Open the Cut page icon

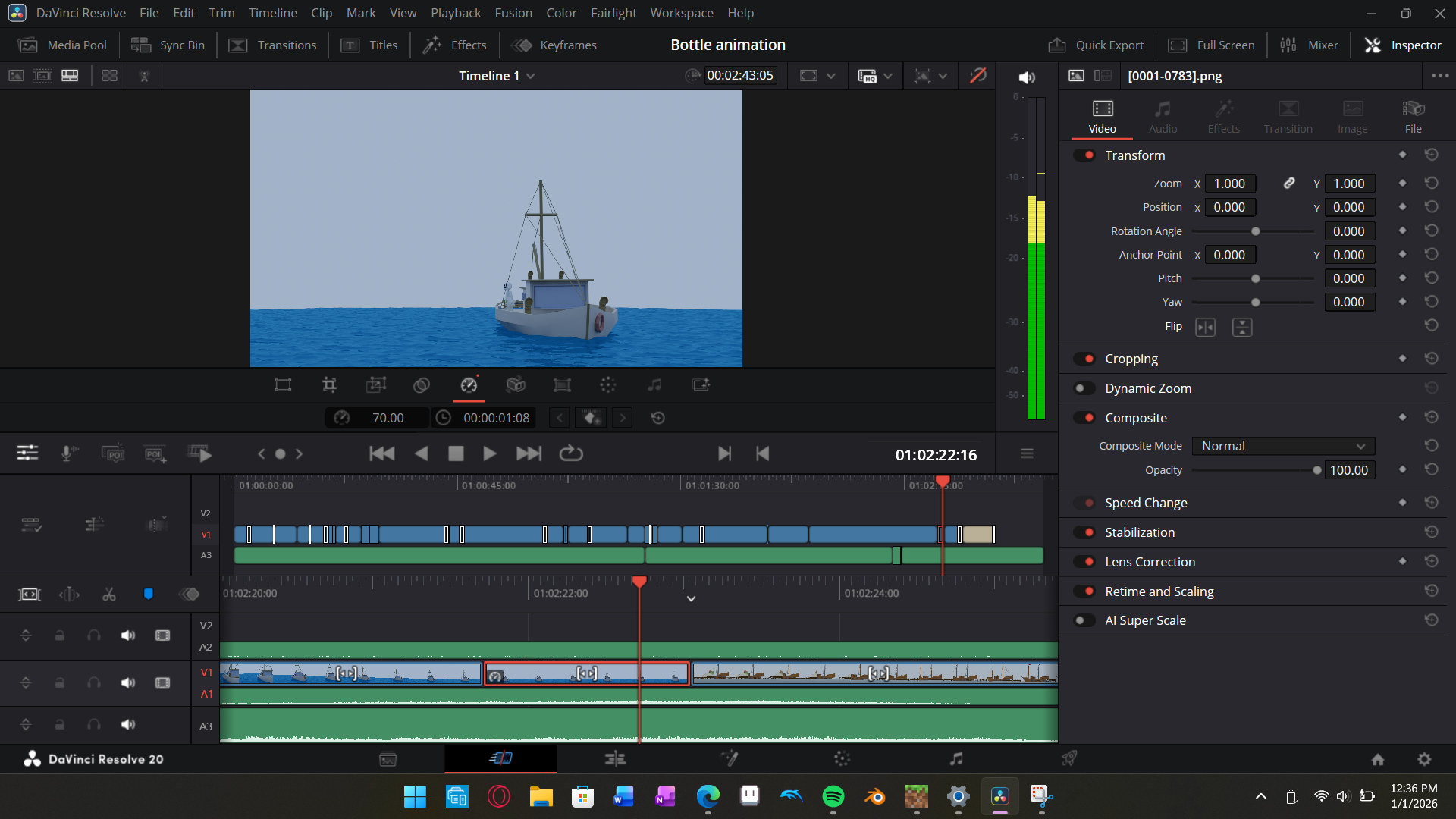500,758
